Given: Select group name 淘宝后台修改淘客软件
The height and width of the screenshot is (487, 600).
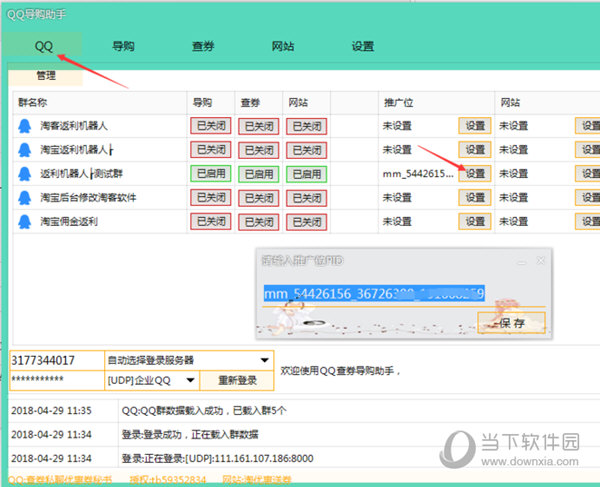Looking at the screenshot, I should [88, 198].
